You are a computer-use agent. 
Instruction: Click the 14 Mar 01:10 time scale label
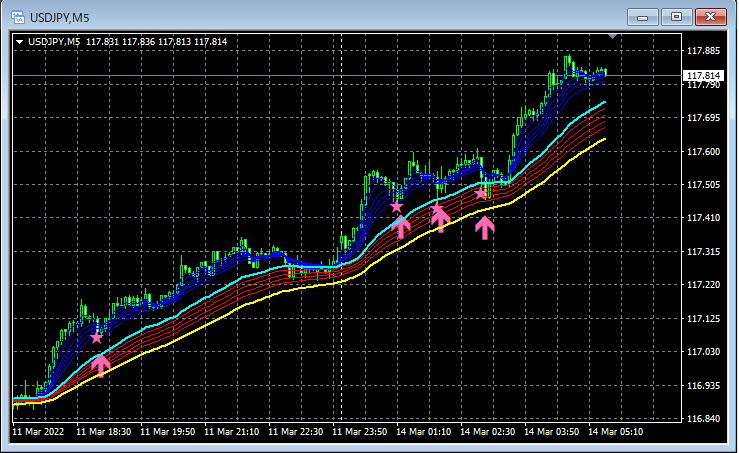424,431
